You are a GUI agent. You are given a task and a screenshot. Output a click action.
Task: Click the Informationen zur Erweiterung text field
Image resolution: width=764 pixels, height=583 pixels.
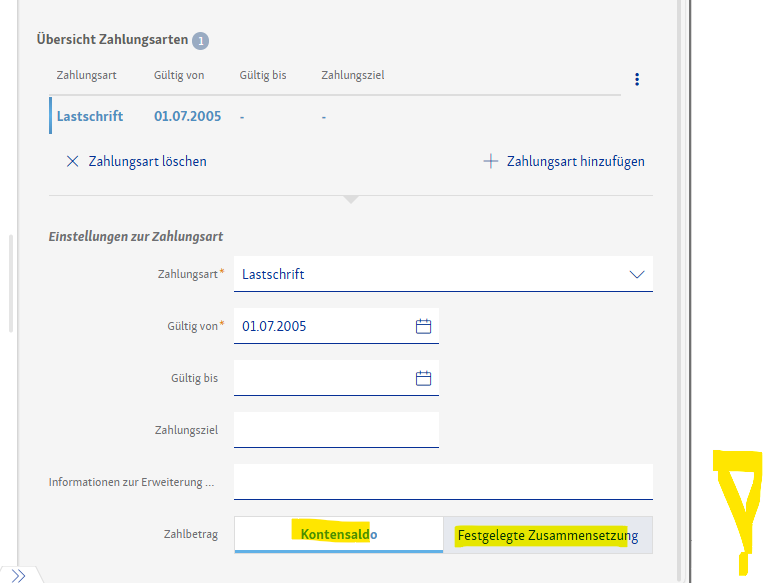[x=443, y=482]
